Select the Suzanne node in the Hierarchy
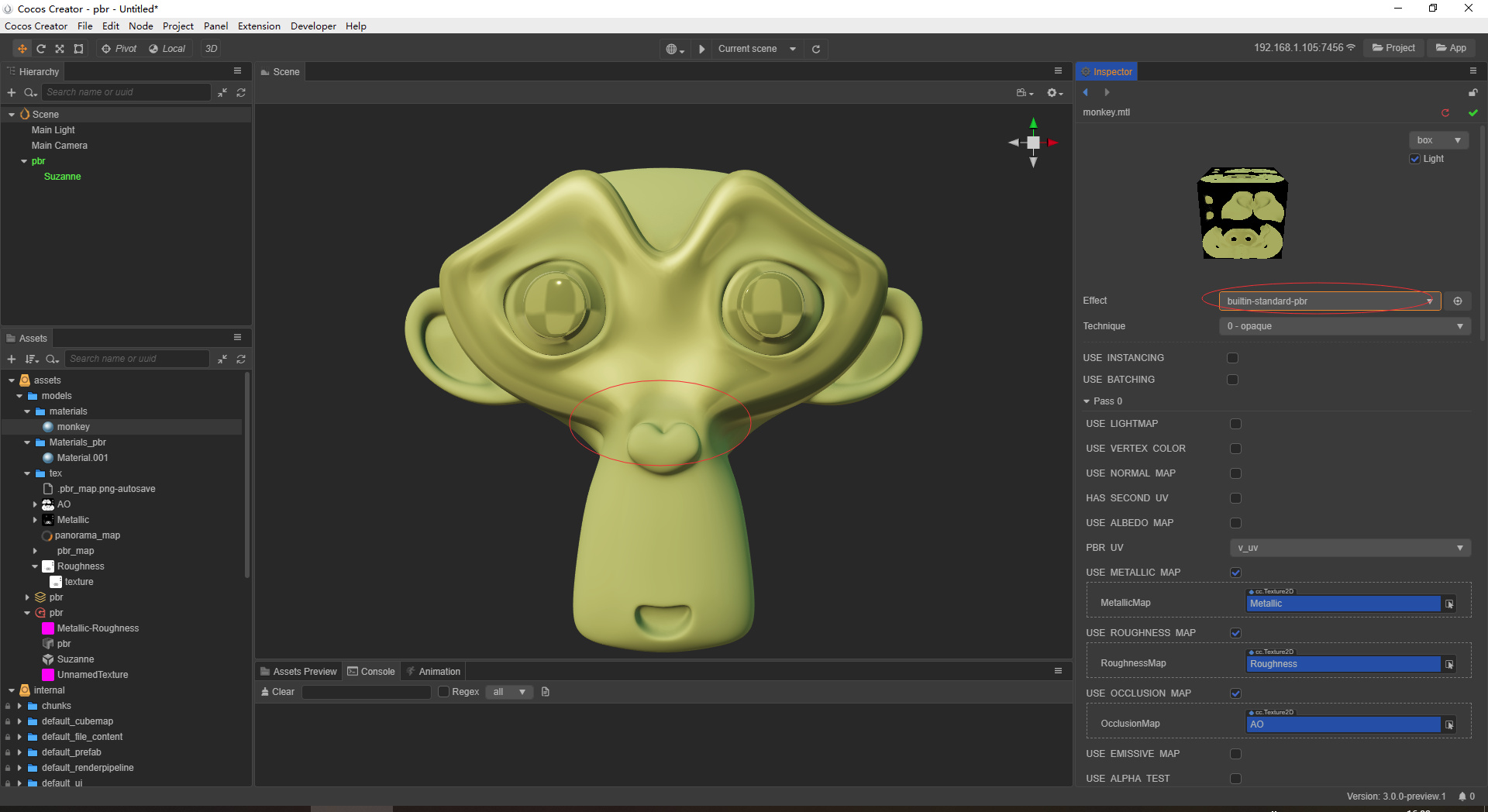 pos(62,177)
